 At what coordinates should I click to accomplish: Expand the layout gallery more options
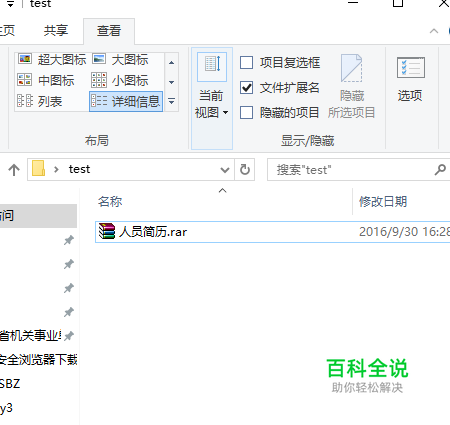[x=171, y=101]
